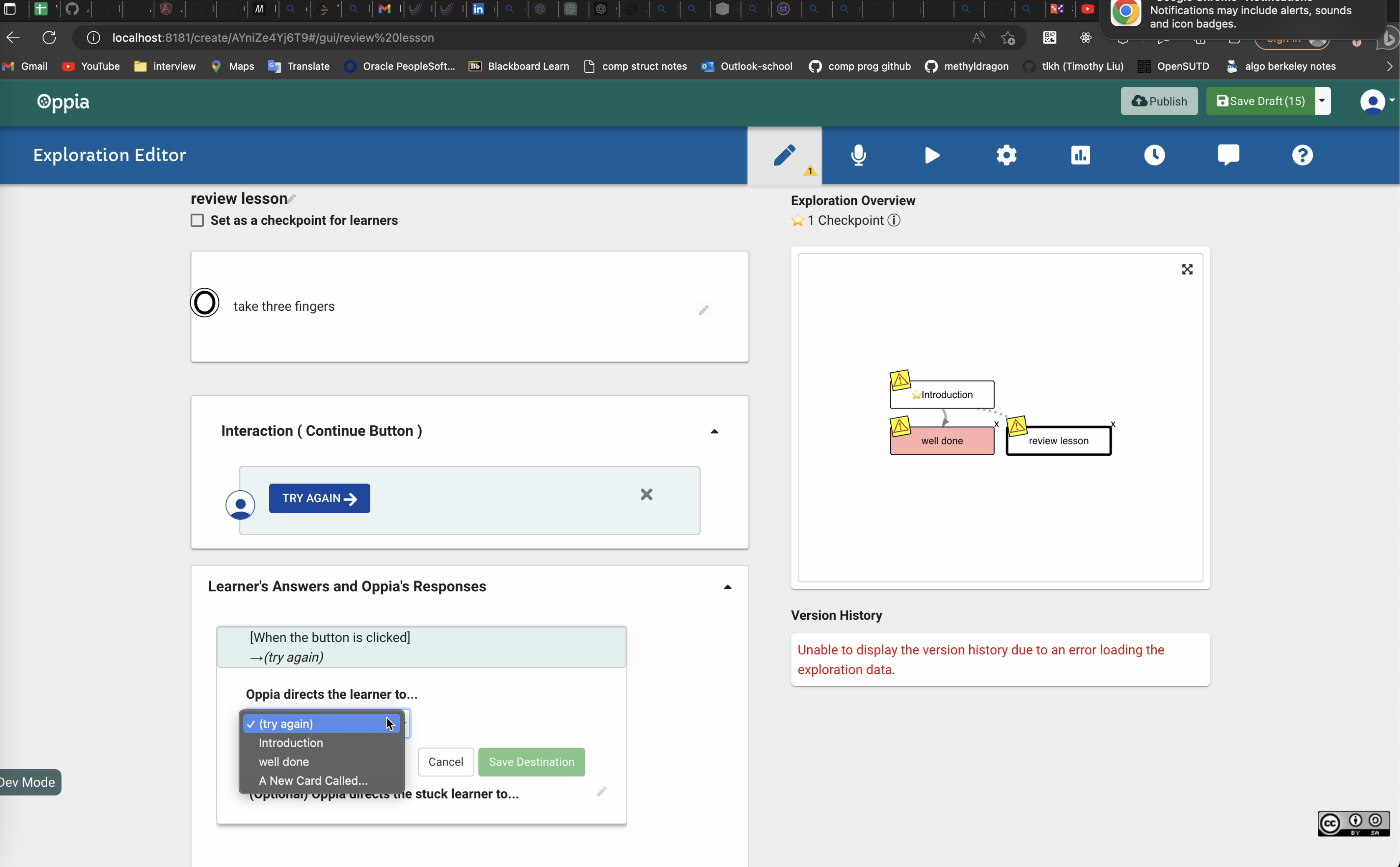The width and height of the screenshot is (1400, 867).
Task: Open the feedback speech bubble tab
Action: 1228,155
